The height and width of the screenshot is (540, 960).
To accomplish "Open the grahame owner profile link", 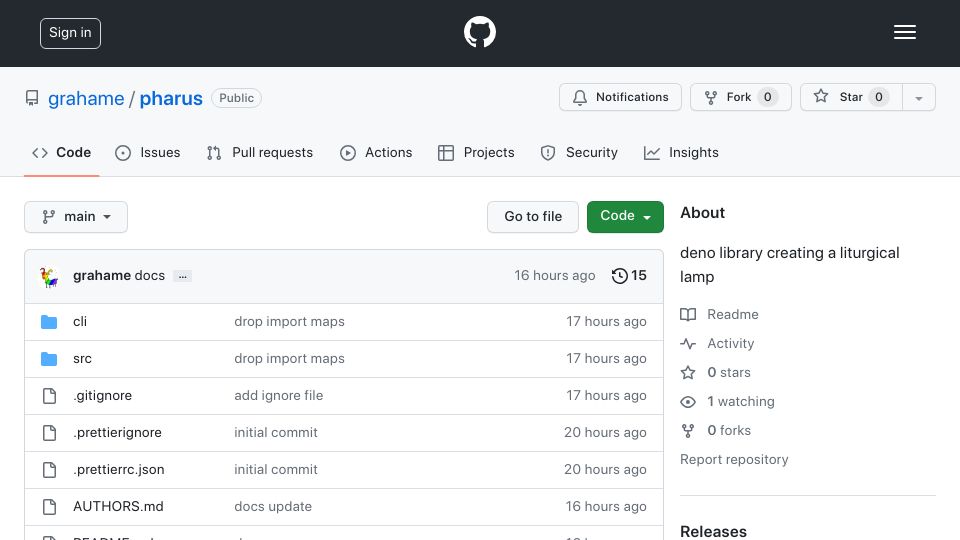I will click(x=86, y=99).
